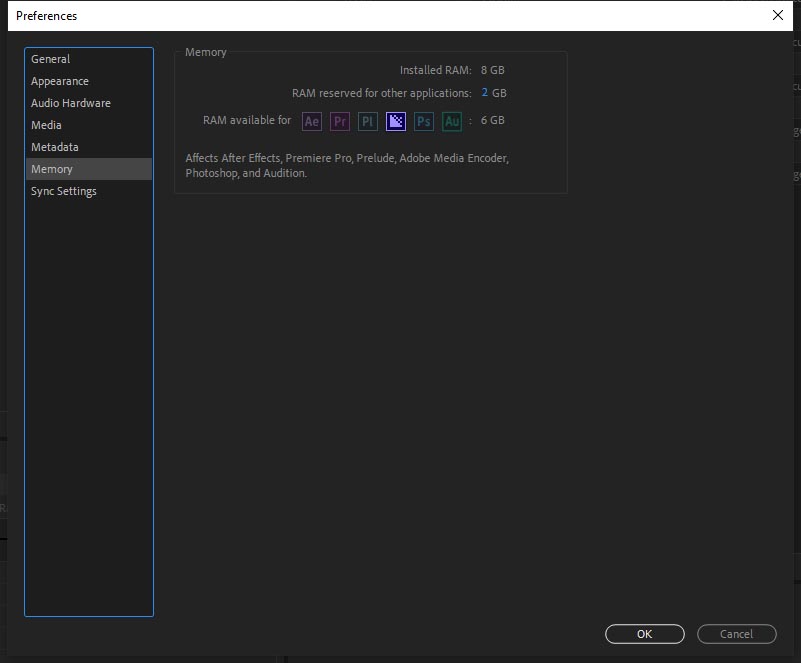Click the After Effects (Ae) icon
Viewport: 801px width, 663px height.
pyautogui.click(x=312, y=121)
